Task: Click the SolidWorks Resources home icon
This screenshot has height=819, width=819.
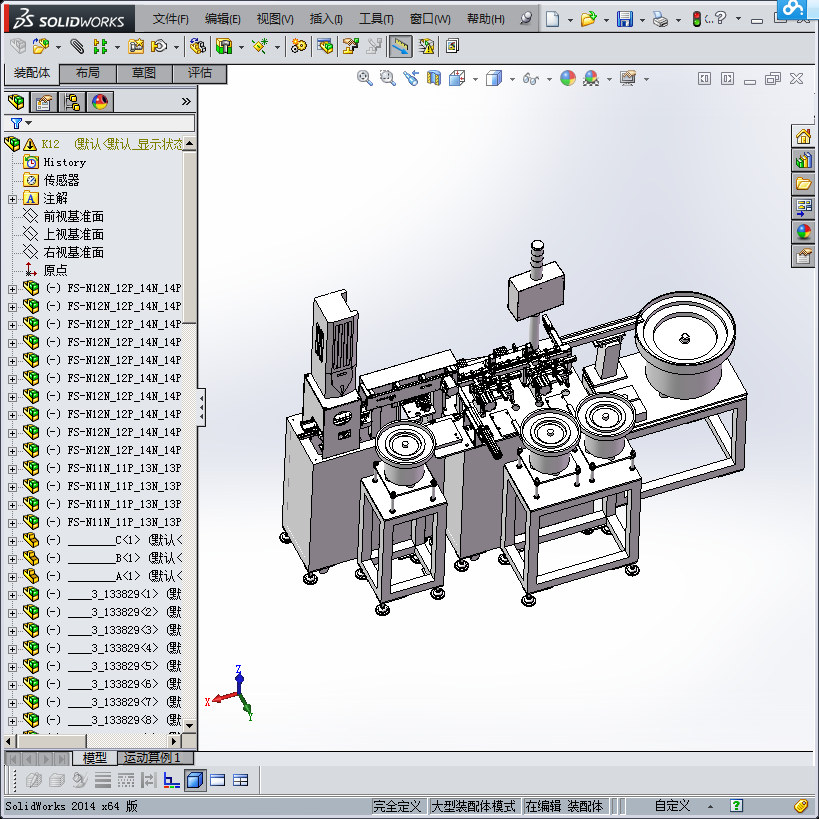Action: (803, 137)
